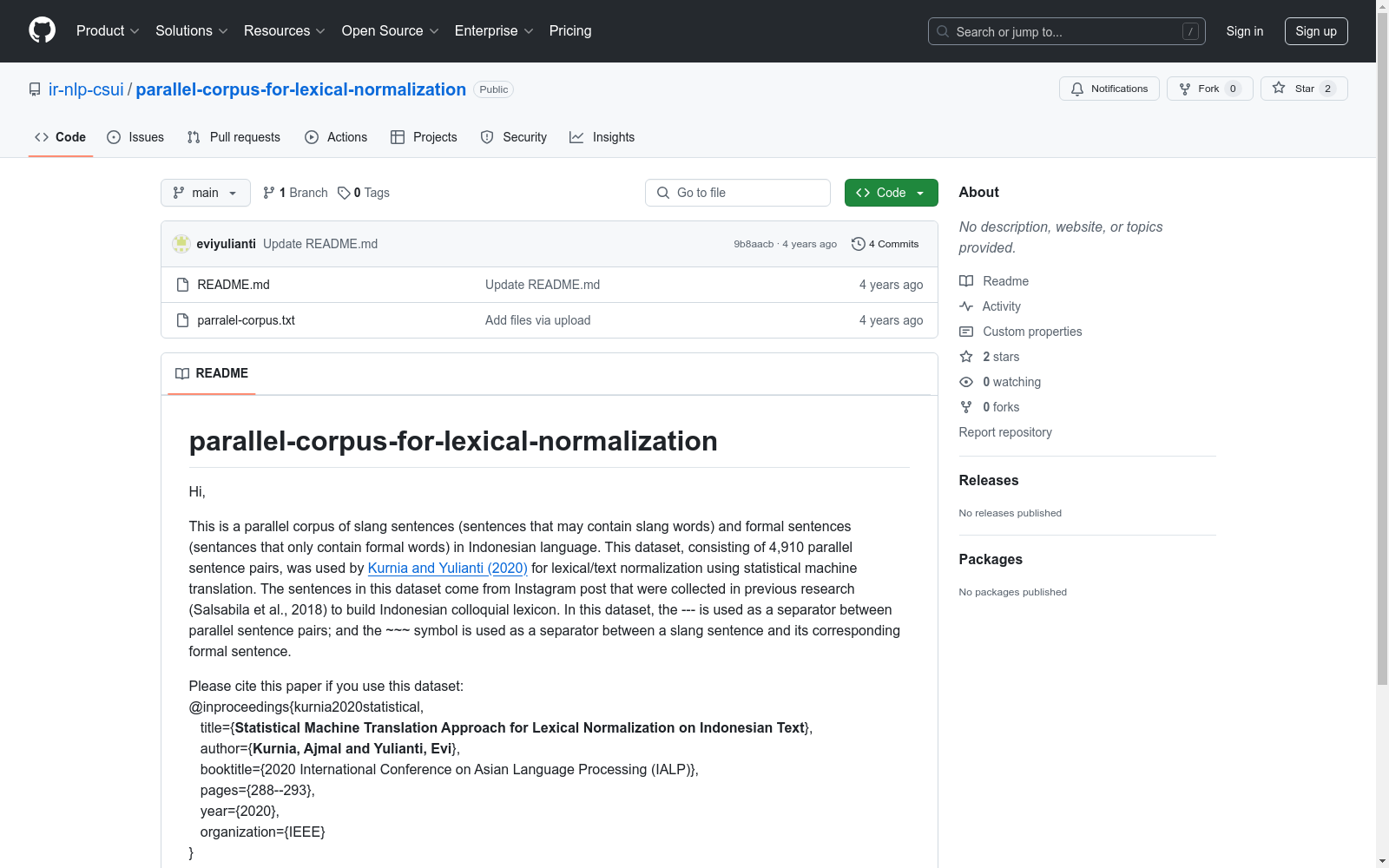Go to the Pull requests tab
The height and width of the screenshot is (868, 1389).
[234, 137]
